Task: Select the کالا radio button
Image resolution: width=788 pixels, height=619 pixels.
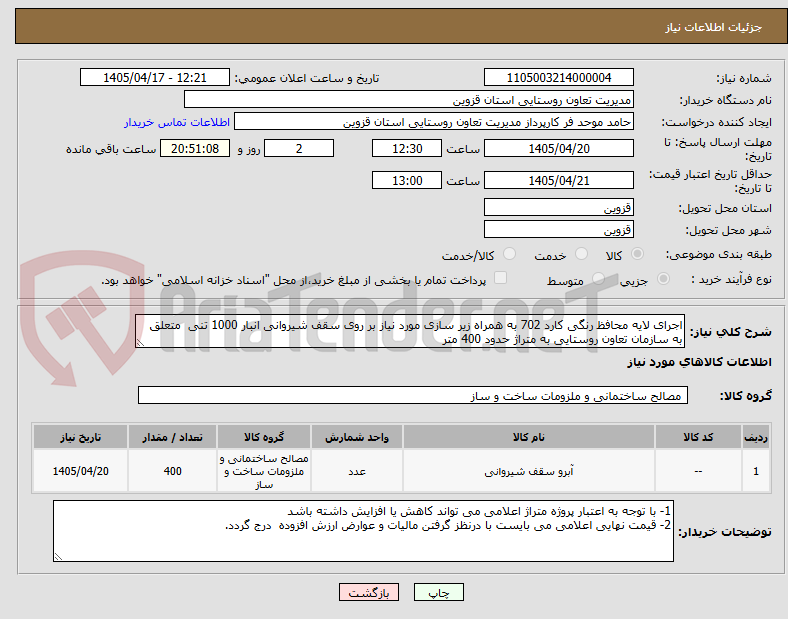Action: click(x=637, y=254)
